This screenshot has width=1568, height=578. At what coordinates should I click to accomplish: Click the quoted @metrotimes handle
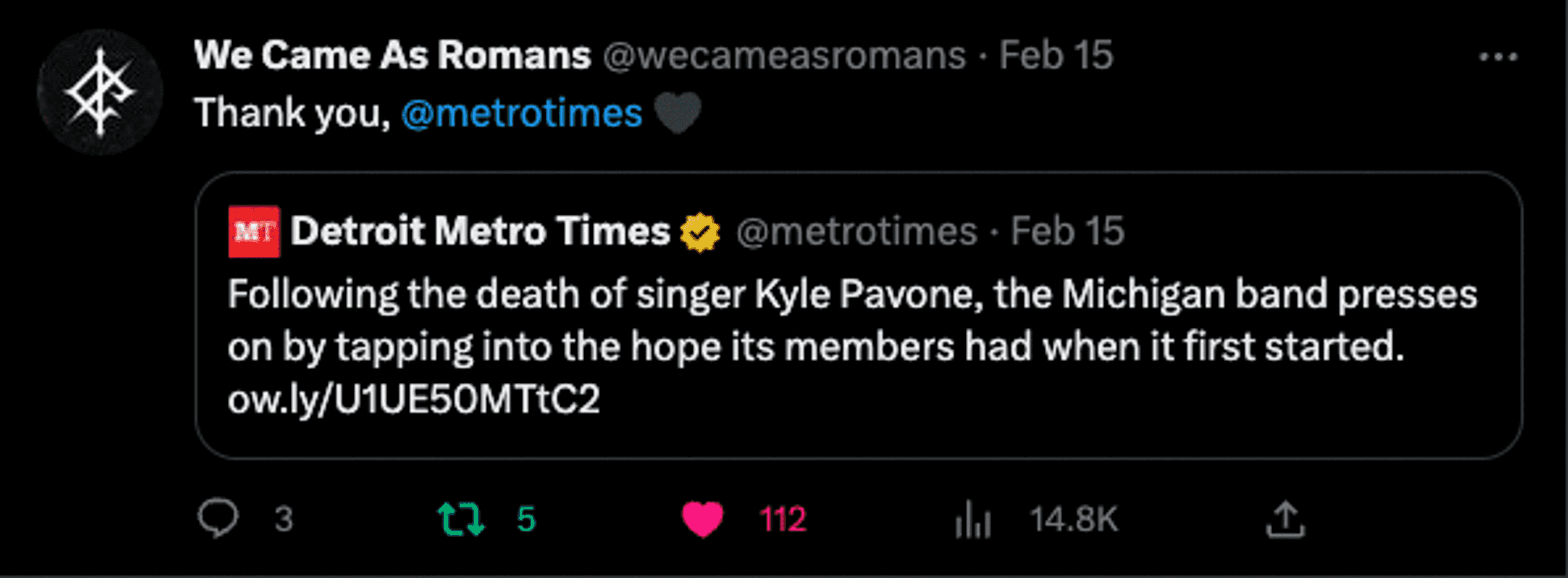pyautogui.click(x=856, y=232)
